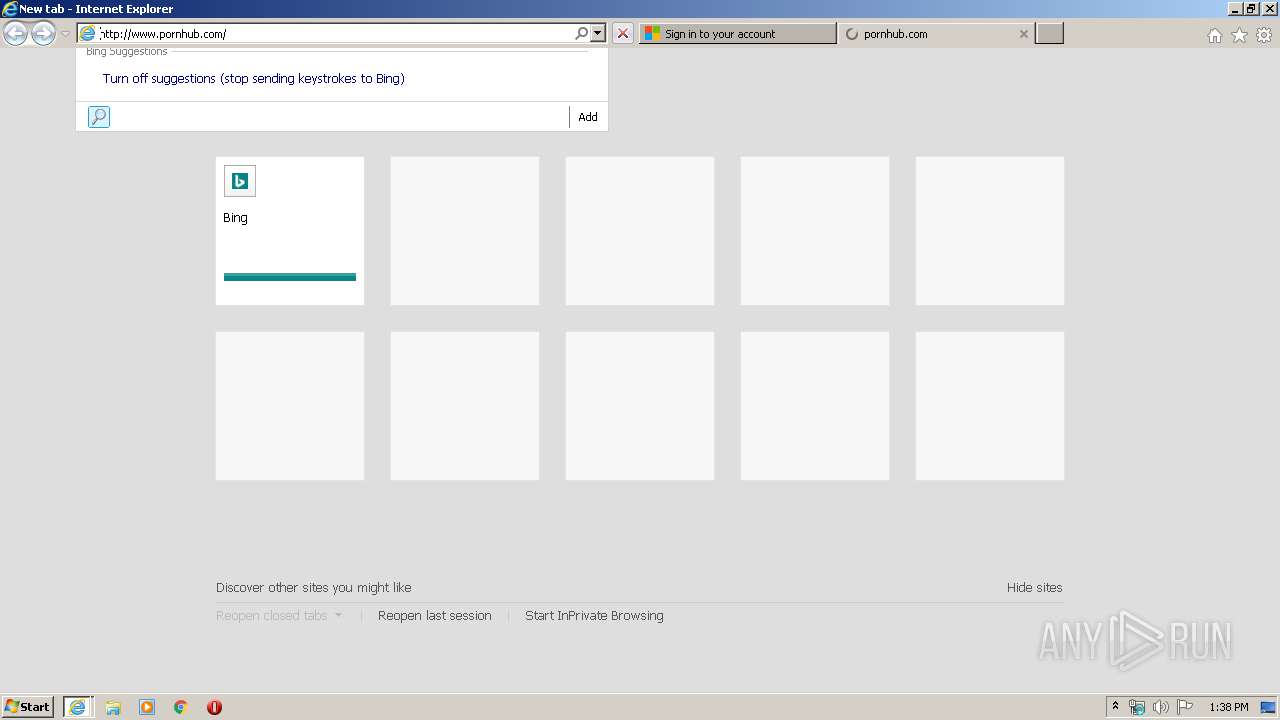Click the Action Center flag tray icon
The image size is (1280, 720).
pyautogui.click(x=1185, y=707)
